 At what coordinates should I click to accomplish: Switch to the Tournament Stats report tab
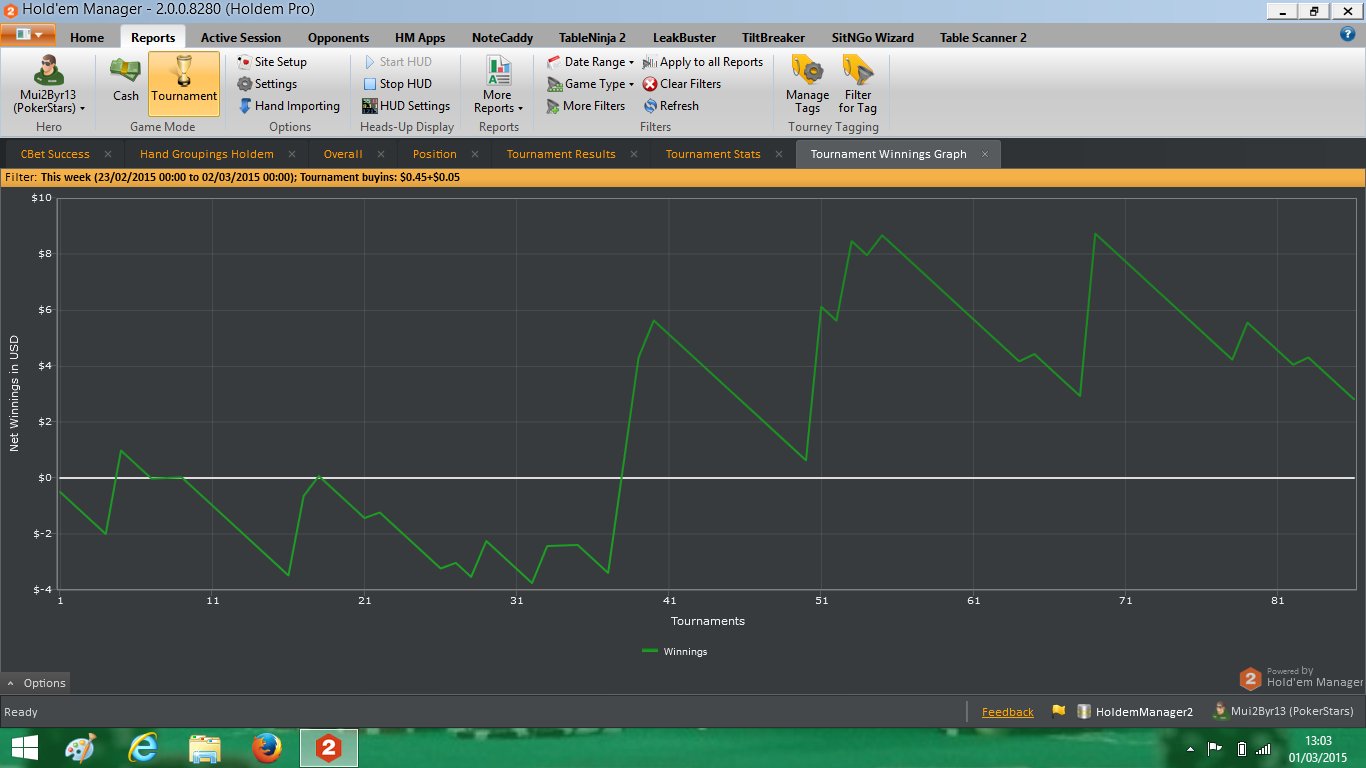point(713,154)
